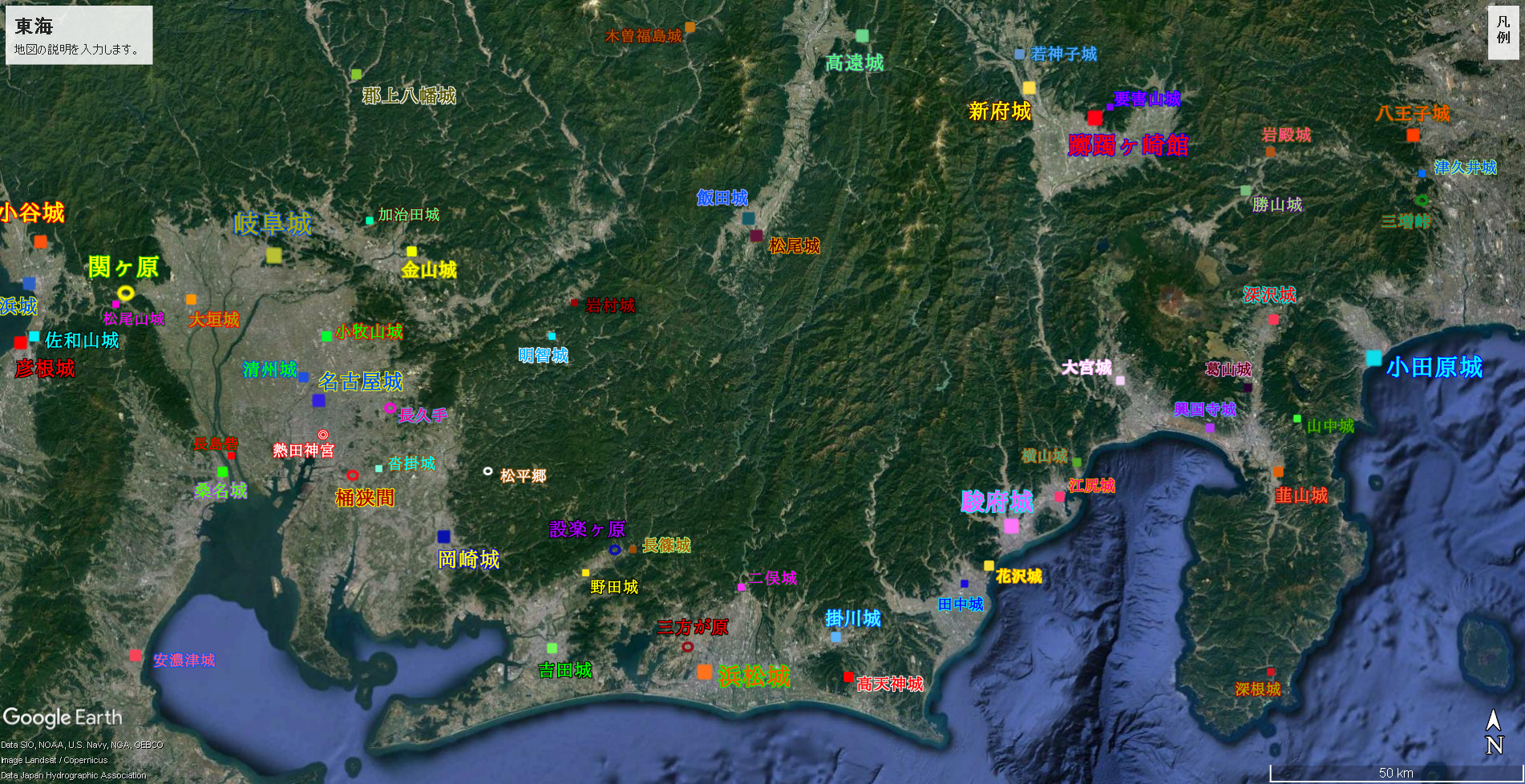Select the pink square marker for 駿府城
The height and width of the screenshot is (784, 1525).
tap(1011, 526)
